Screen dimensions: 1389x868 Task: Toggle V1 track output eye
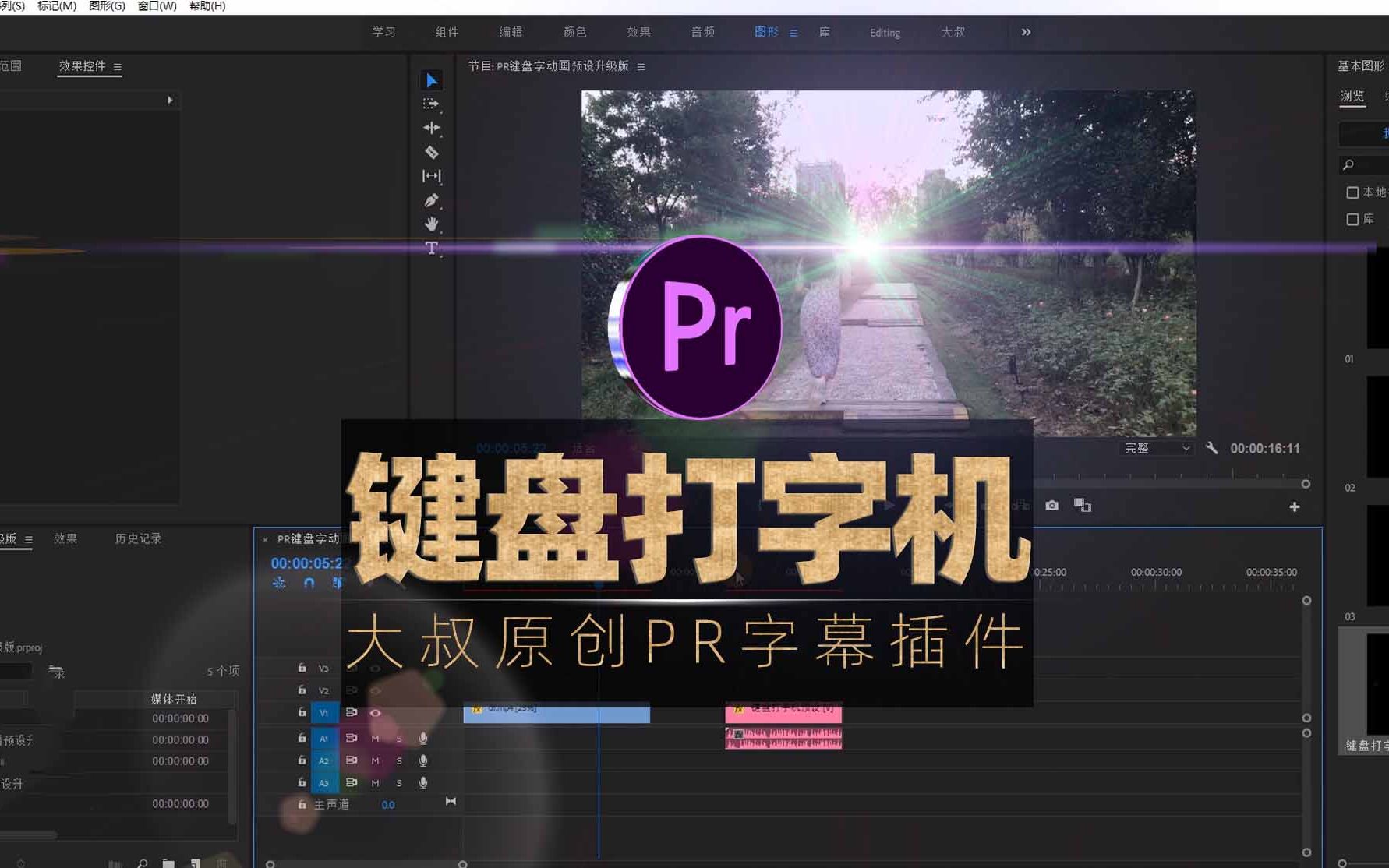(375, 712)
